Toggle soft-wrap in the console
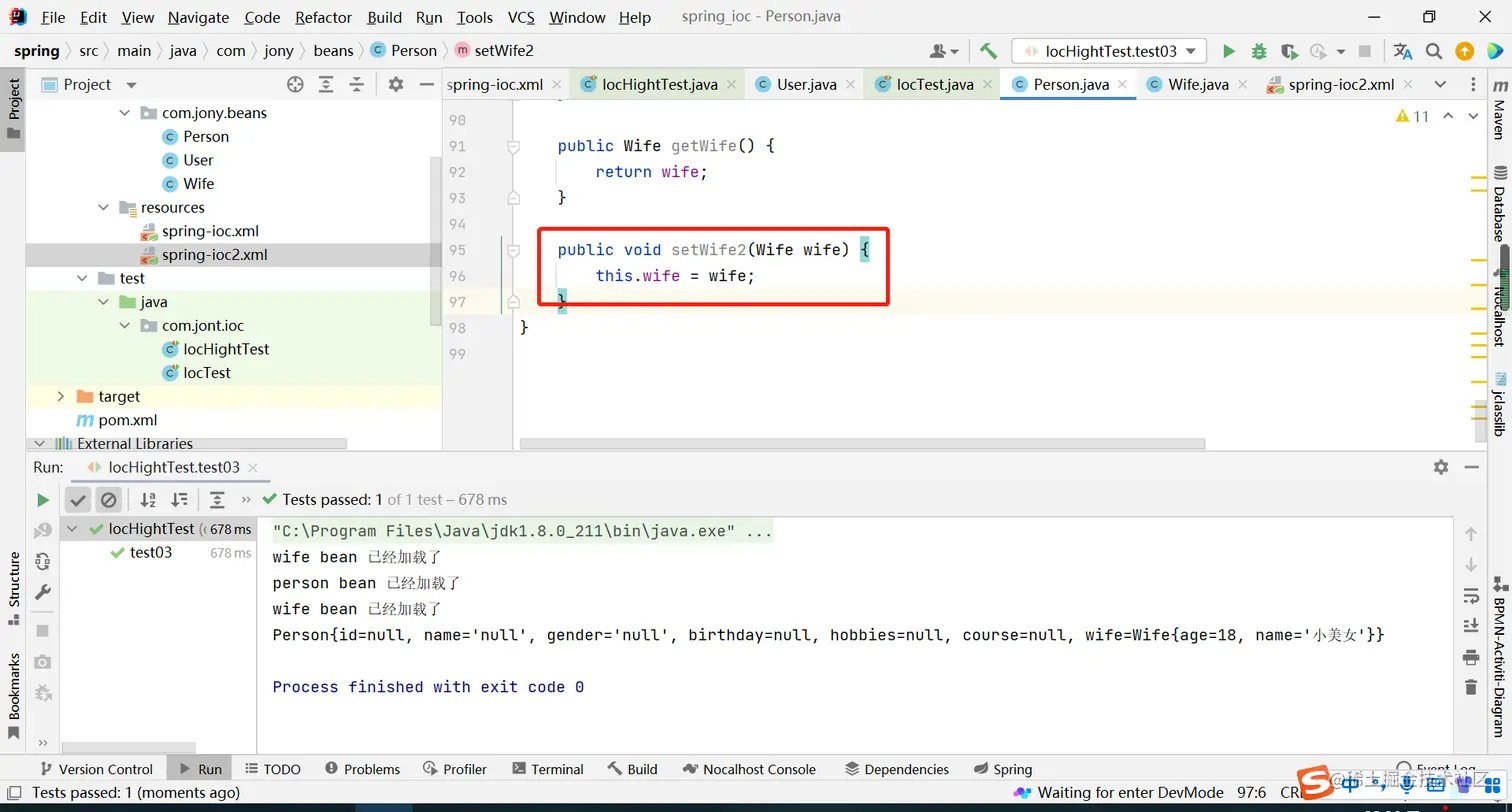Screen dimensions: 1512x812 [x=1470, y=596]
